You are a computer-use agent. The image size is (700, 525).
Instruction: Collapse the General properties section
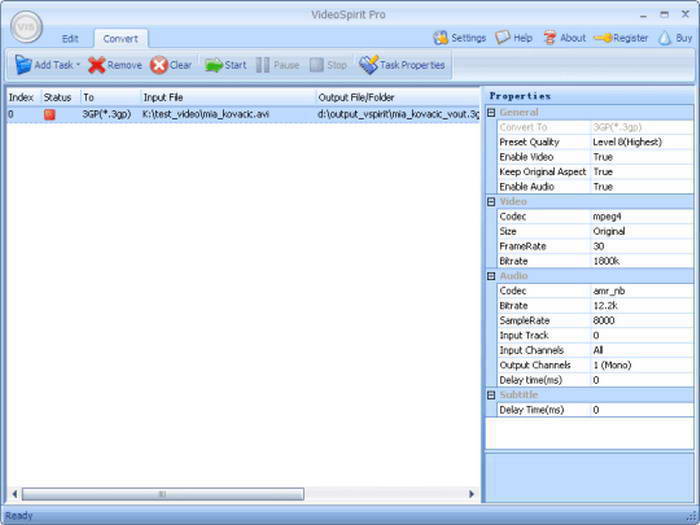(491, 112)
